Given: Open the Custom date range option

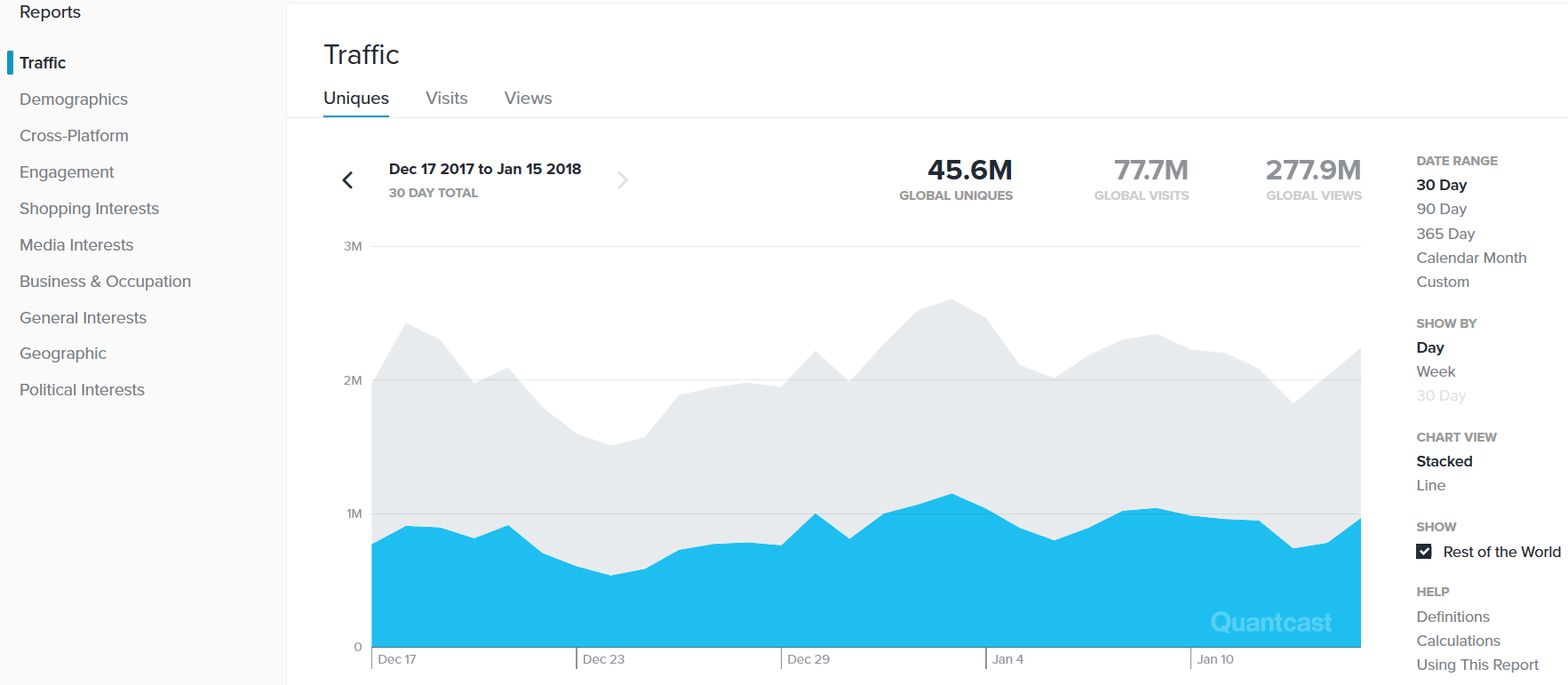Looking at the screenshot, I should [1442, 282].
